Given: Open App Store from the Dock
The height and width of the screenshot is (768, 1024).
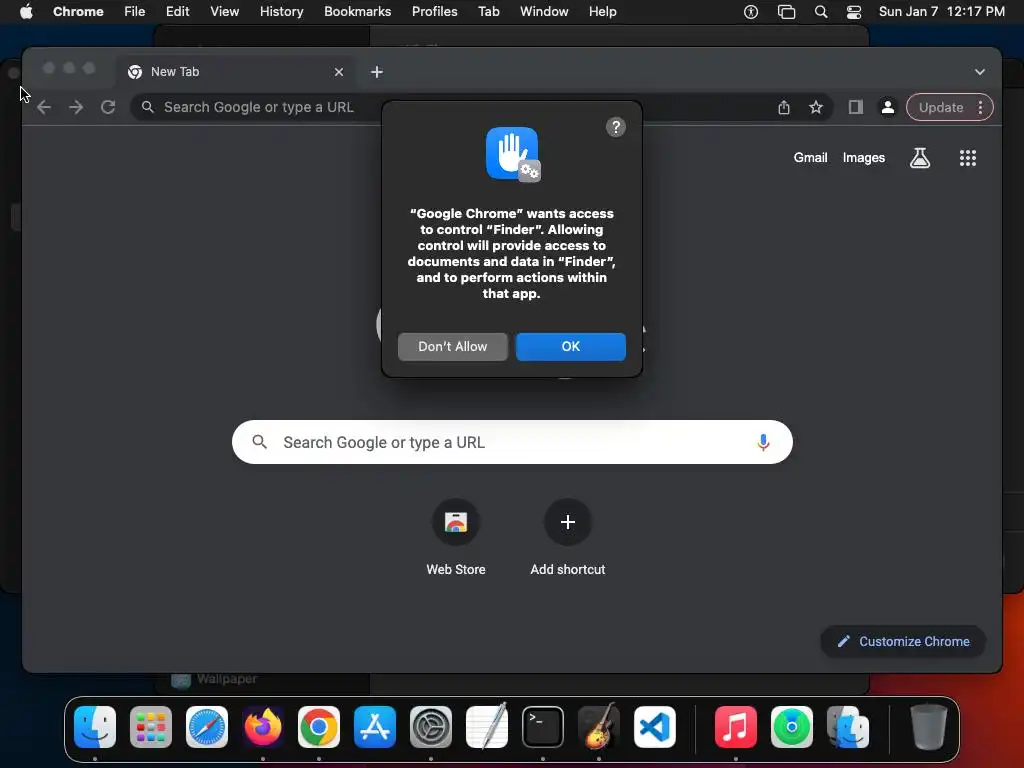Looking at the screenshot, I should pyautogui.click(x=375, y=727).
